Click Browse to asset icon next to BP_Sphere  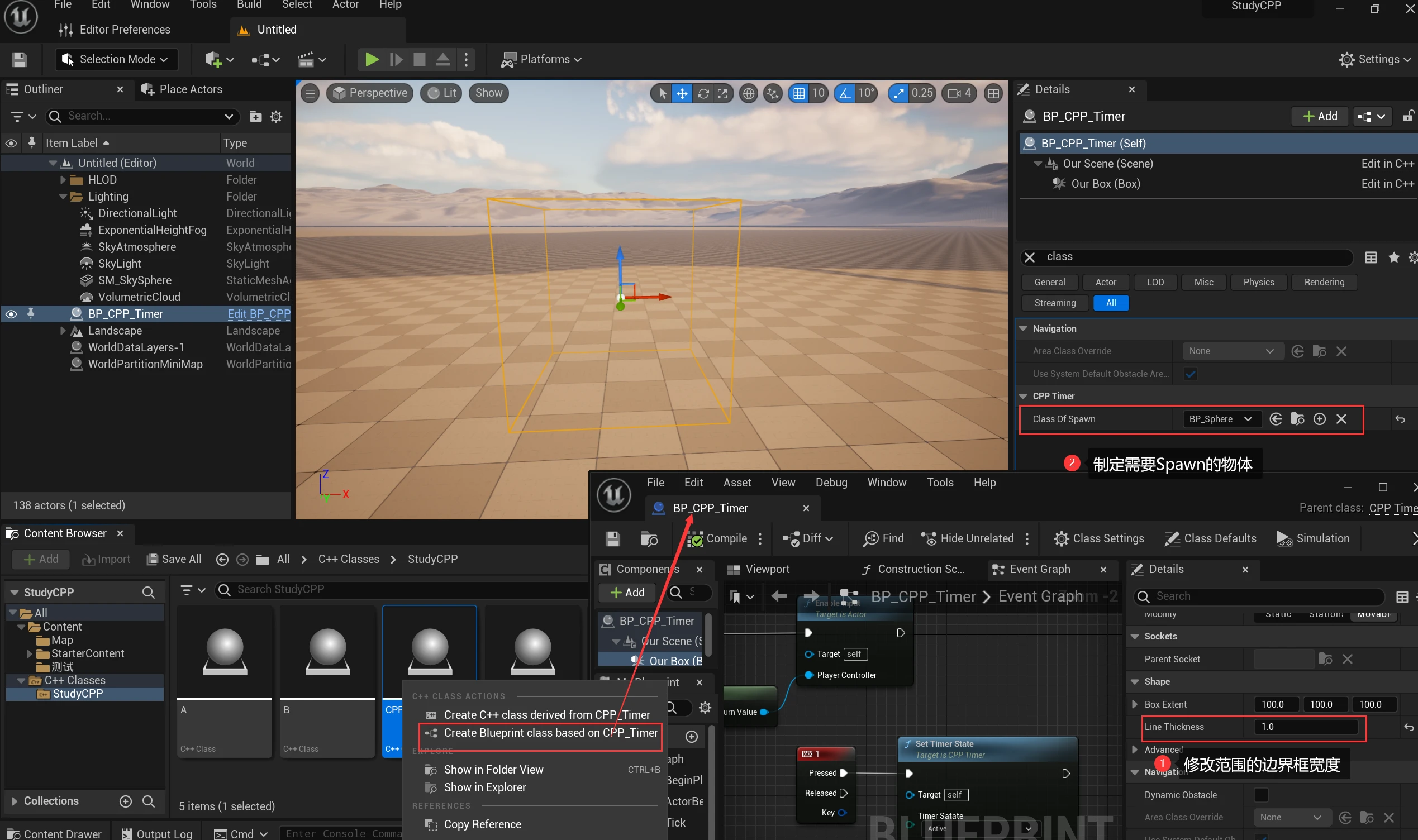[x=1297, y=419]
